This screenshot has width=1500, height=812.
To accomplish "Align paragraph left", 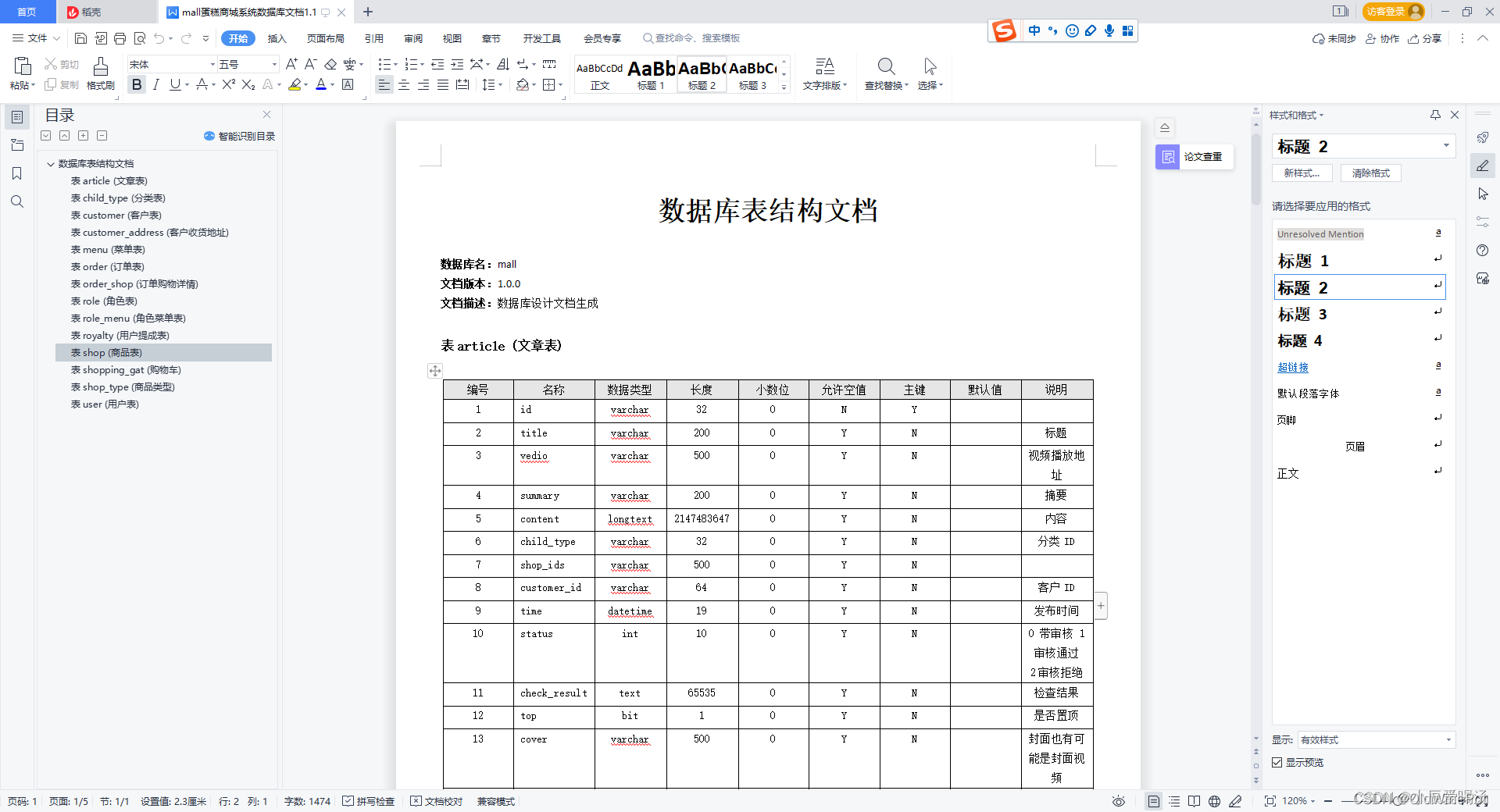I will (x=384, y=84).
